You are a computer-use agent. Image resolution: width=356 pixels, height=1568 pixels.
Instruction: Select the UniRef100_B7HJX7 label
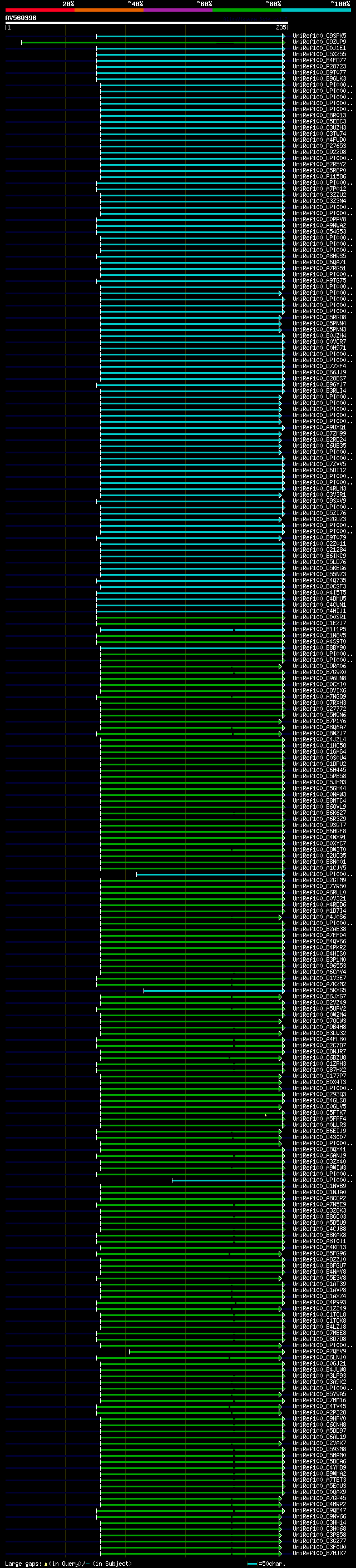pyautogui.click(x=319, y=1554)
